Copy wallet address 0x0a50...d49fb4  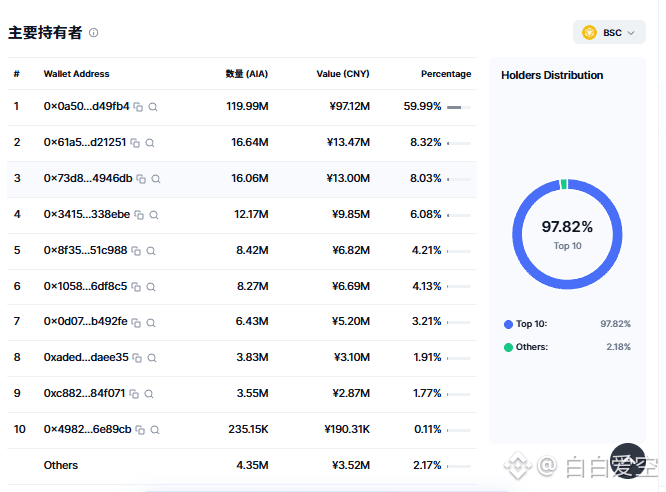(x=138, y=107)
